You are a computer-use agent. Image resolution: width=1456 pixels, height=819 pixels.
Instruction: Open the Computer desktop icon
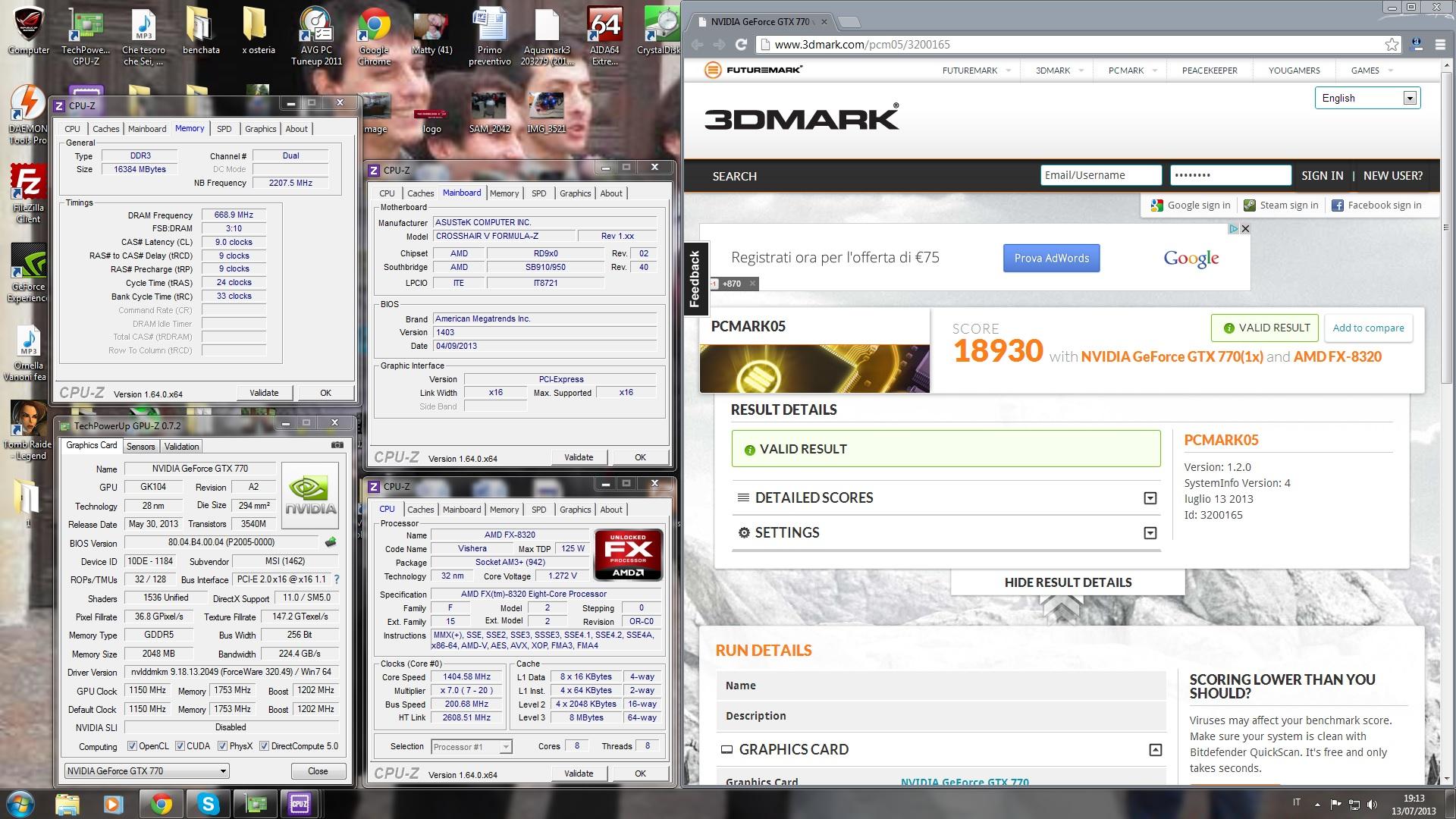[x=29, y=32]
